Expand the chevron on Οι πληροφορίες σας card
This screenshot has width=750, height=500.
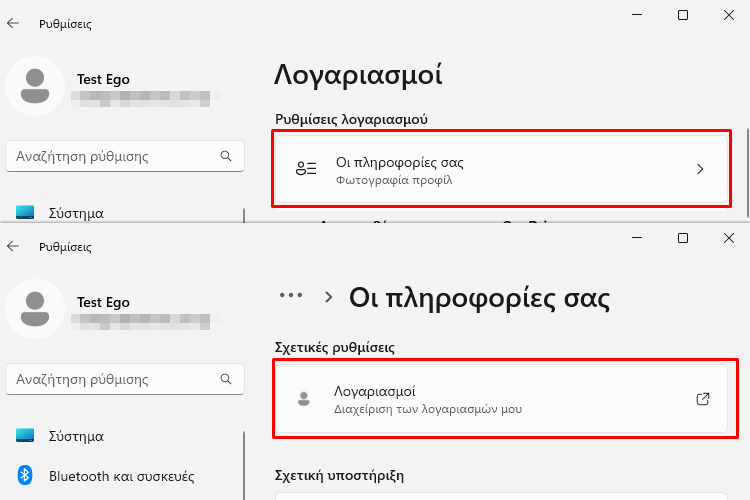700,169
